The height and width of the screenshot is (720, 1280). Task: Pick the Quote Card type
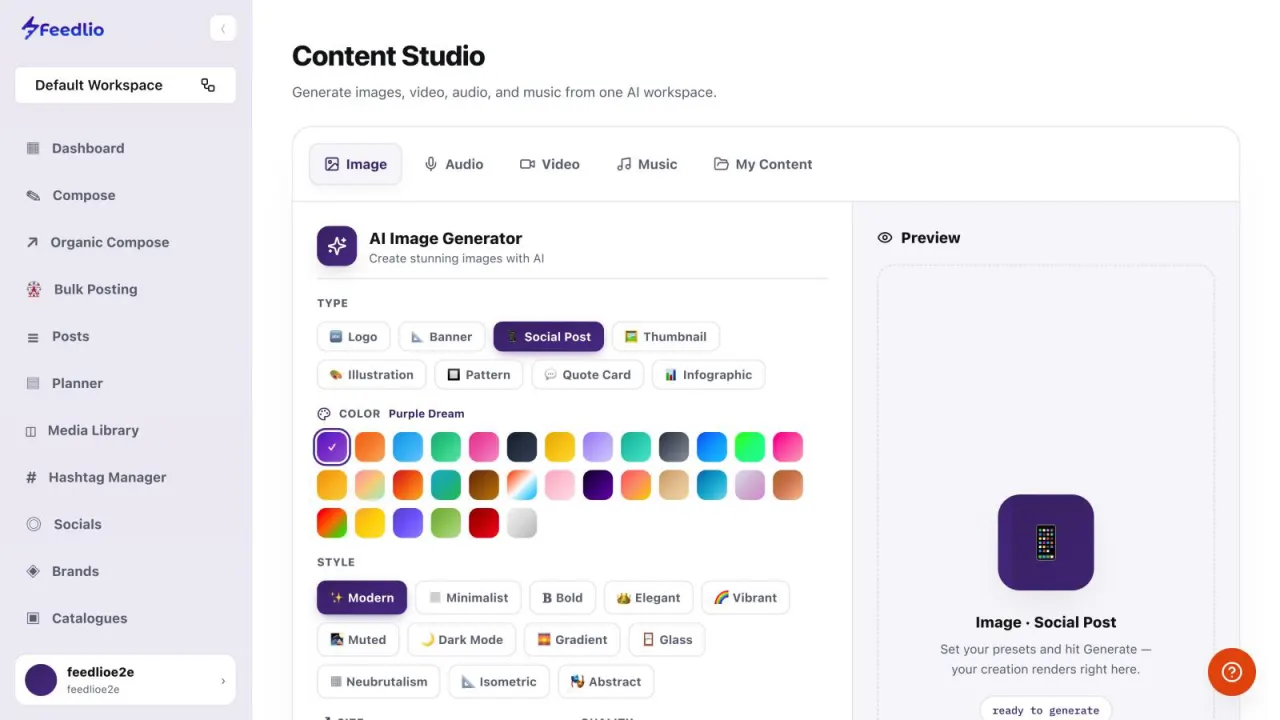pyautogui.click(x=587, y=375)
